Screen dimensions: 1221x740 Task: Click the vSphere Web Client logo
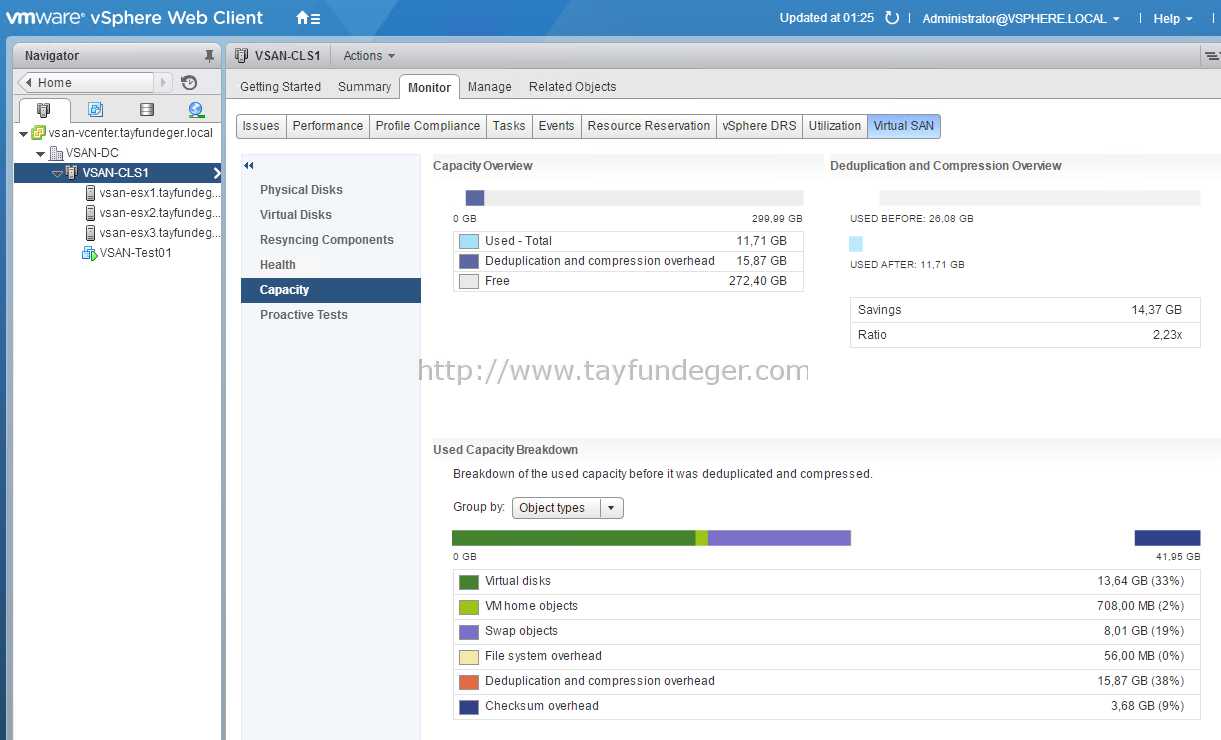click(135, 17)
